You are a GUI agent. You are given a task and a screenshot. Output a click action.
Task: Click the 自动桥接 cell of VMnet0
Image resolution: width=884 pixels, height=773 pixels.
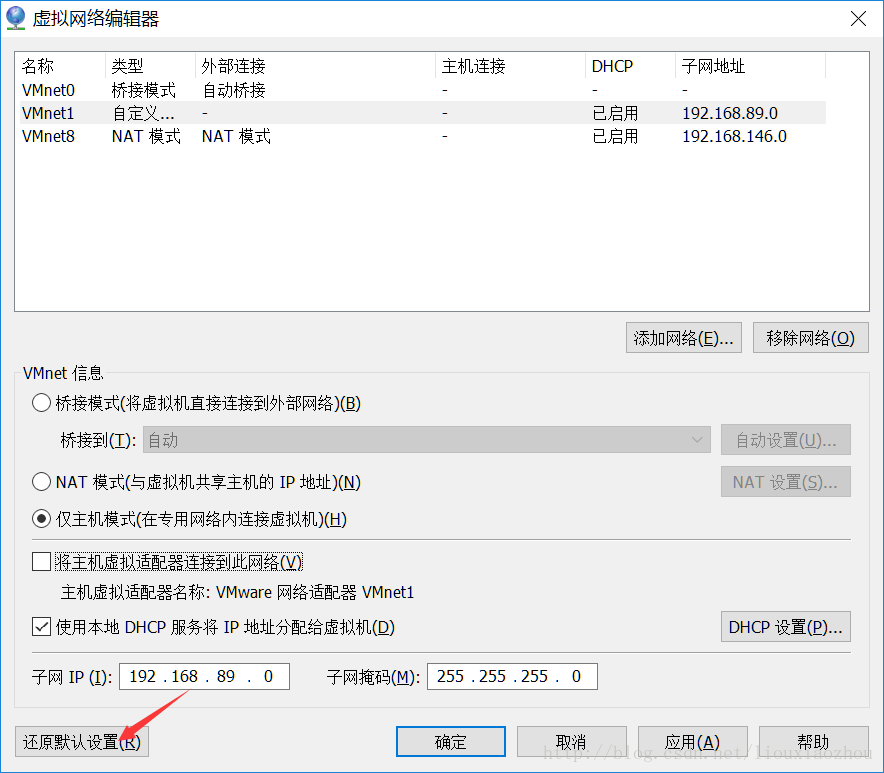tap(233, 90)
